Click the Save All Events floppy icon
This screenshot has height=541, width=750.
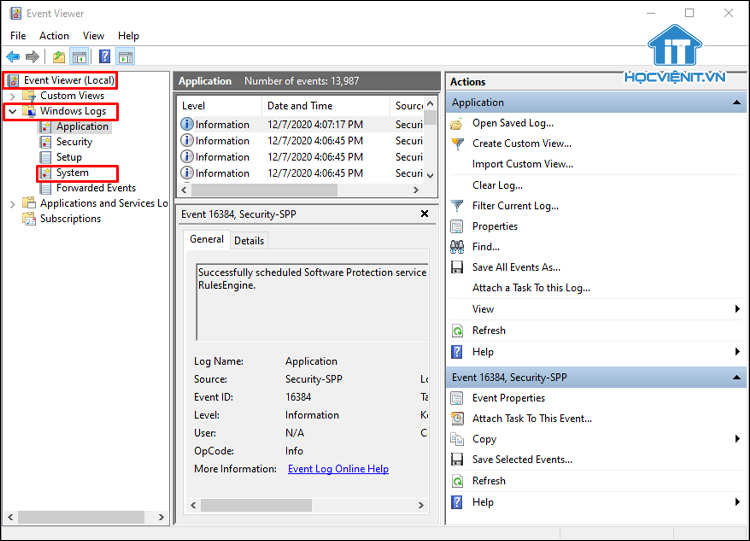coord(457,267)
